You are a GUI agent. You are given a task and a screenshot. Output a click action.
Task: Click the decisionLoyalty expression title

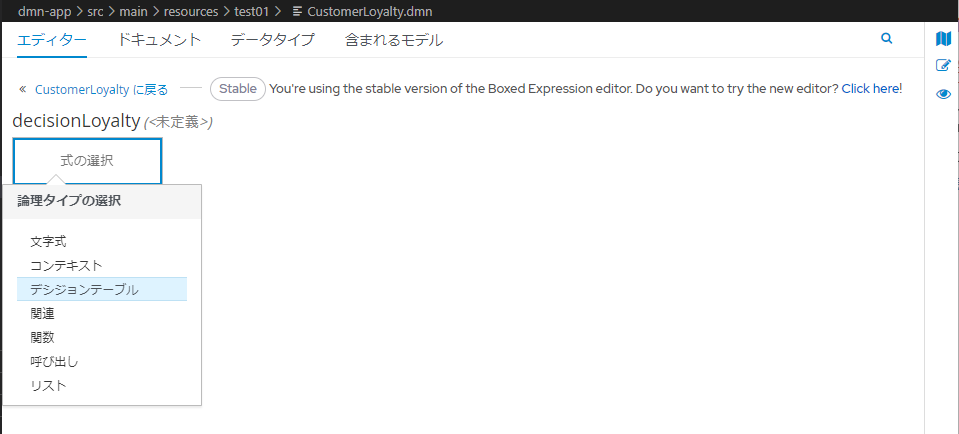[76, 120]
